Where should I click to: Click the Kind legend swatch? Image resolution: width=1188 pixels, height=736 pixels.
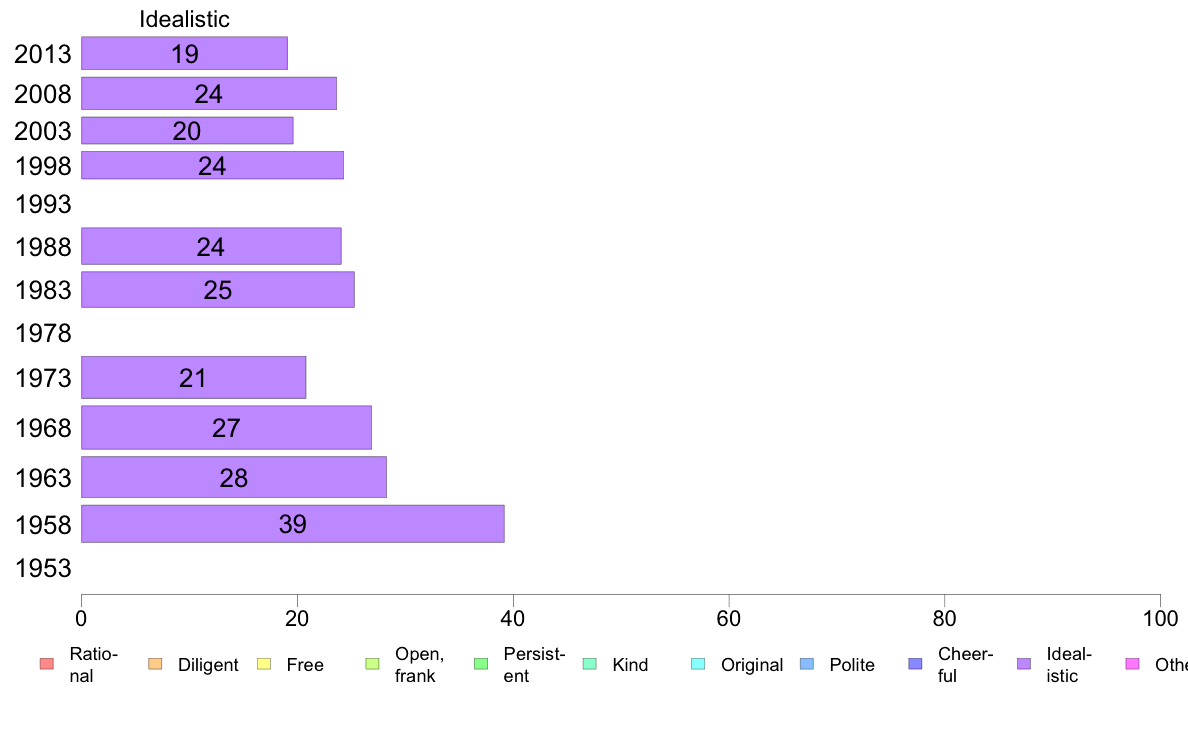pyautogui.click(x=589, y=664)
